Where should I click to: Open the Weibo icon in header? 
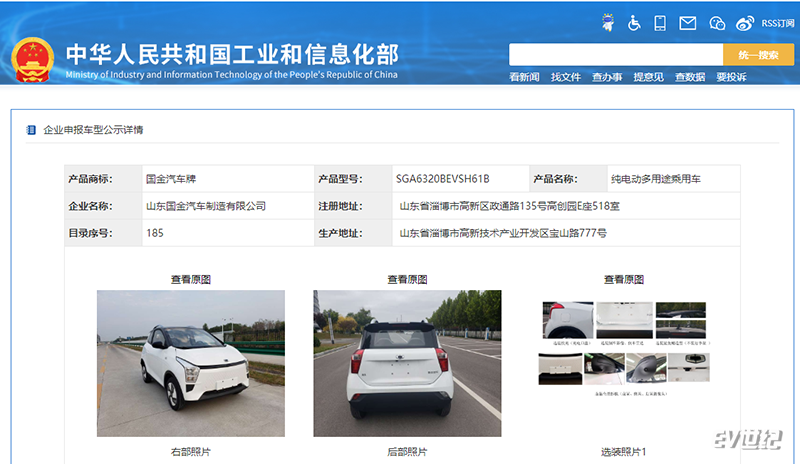click(745, 23)
